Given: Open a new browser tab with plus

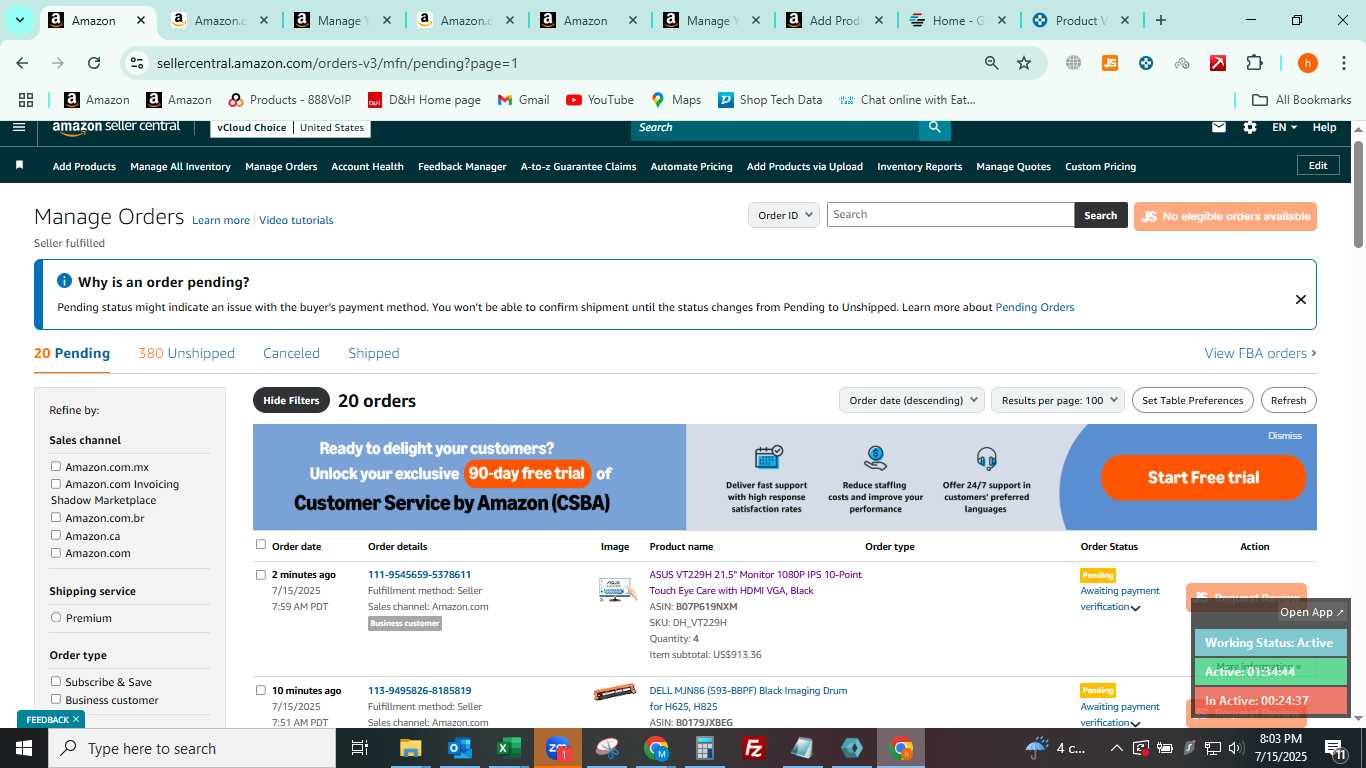Looking at the screenshot, I should [1160, 20].
